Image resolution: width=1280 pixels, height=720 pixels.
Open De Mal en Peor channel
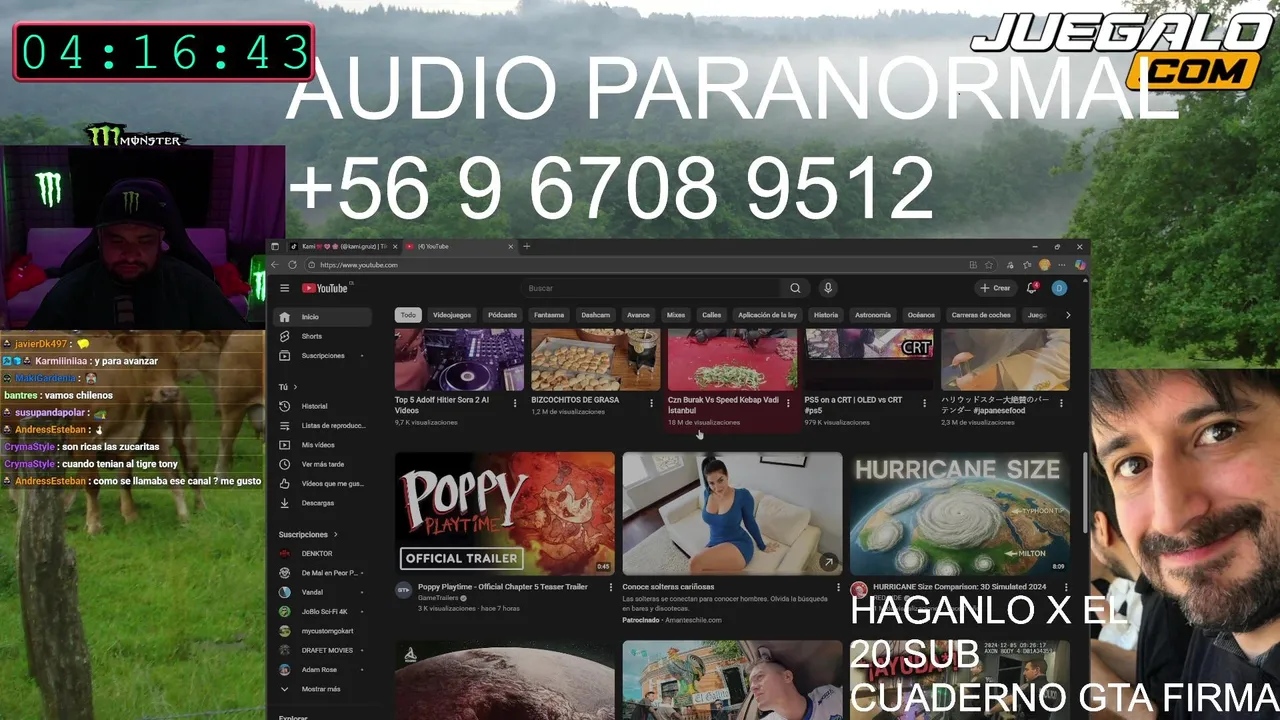pos(322,573)
